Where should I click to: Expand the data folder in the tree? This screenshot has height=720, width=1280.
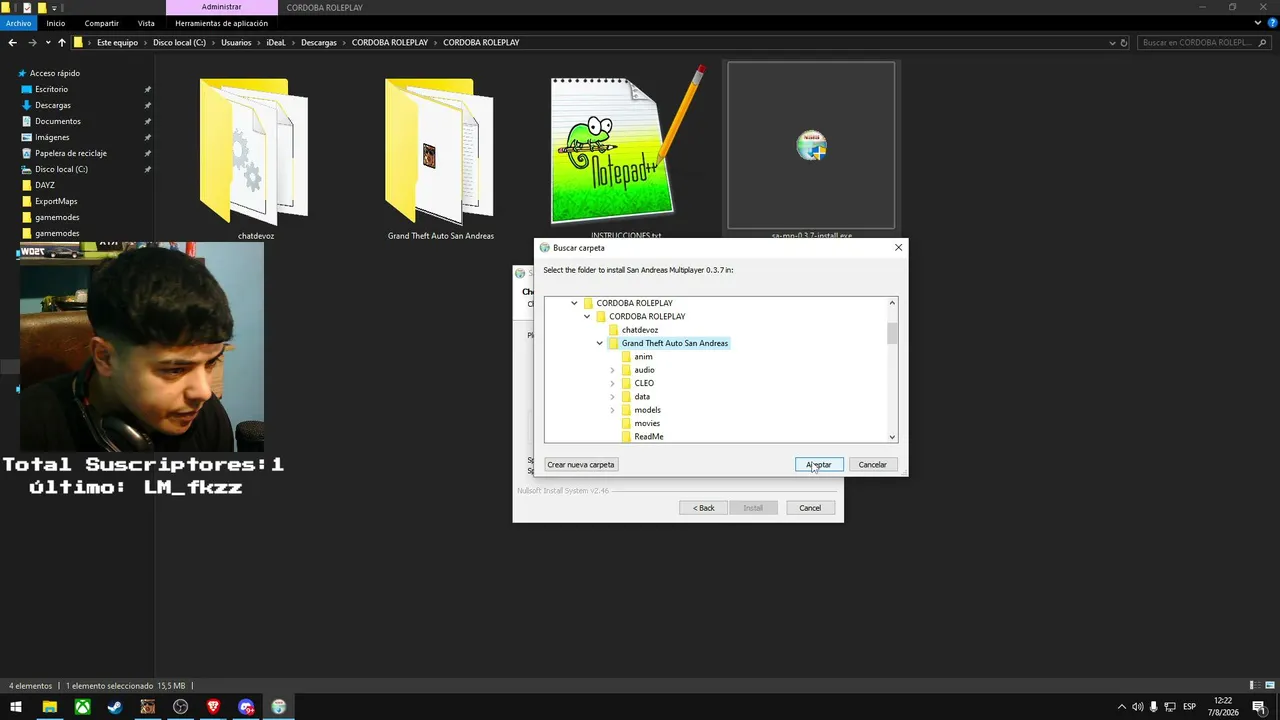[x=613, y=397]
